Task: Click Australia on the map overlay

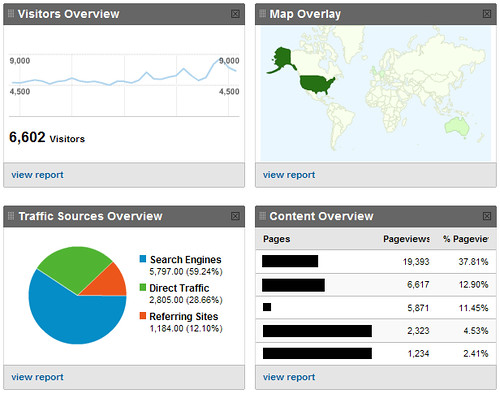Action: coord(457,127)
